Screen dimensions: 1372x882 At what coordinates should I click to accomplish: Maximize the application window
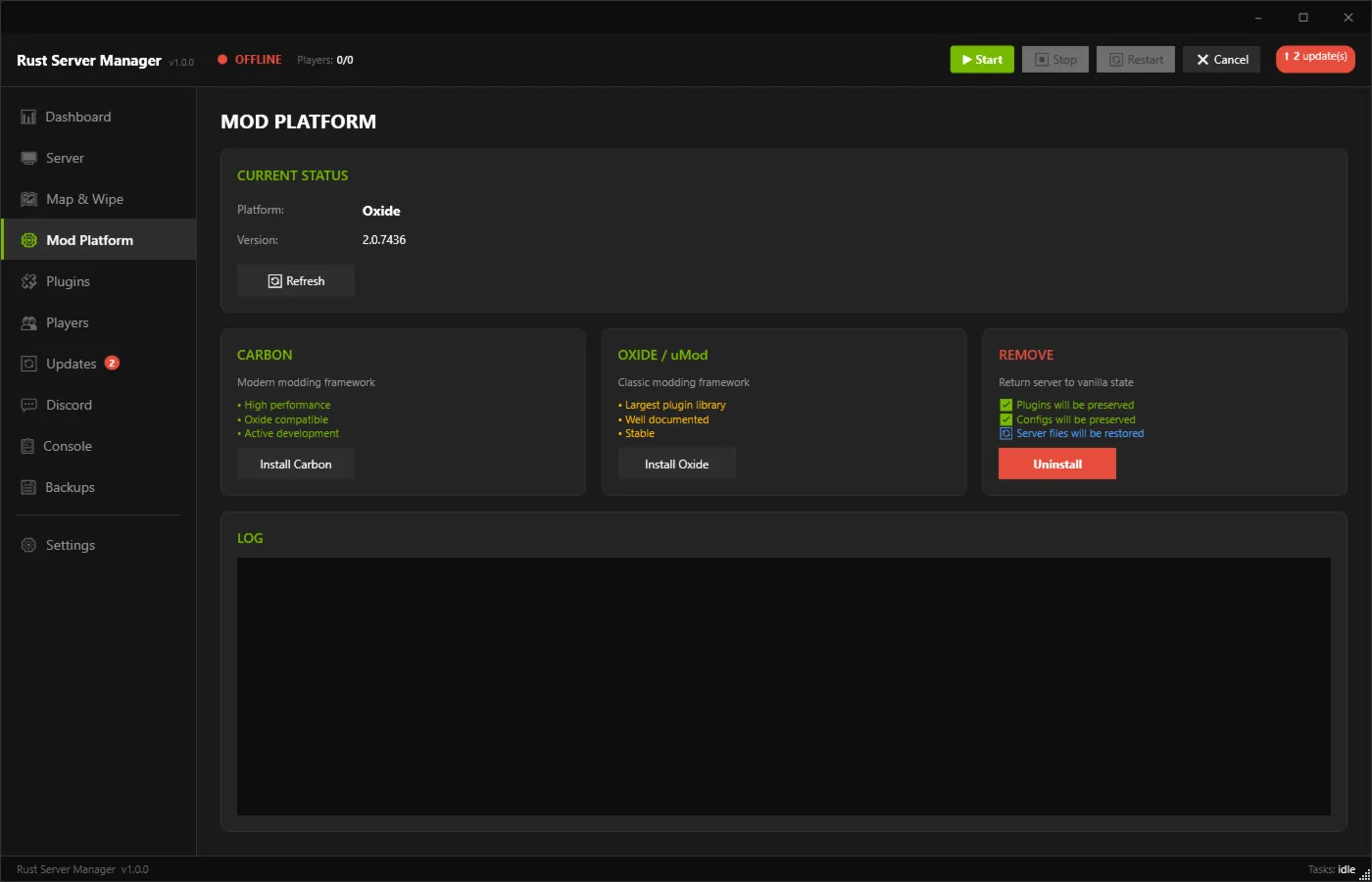click(x=1303, y=17)
